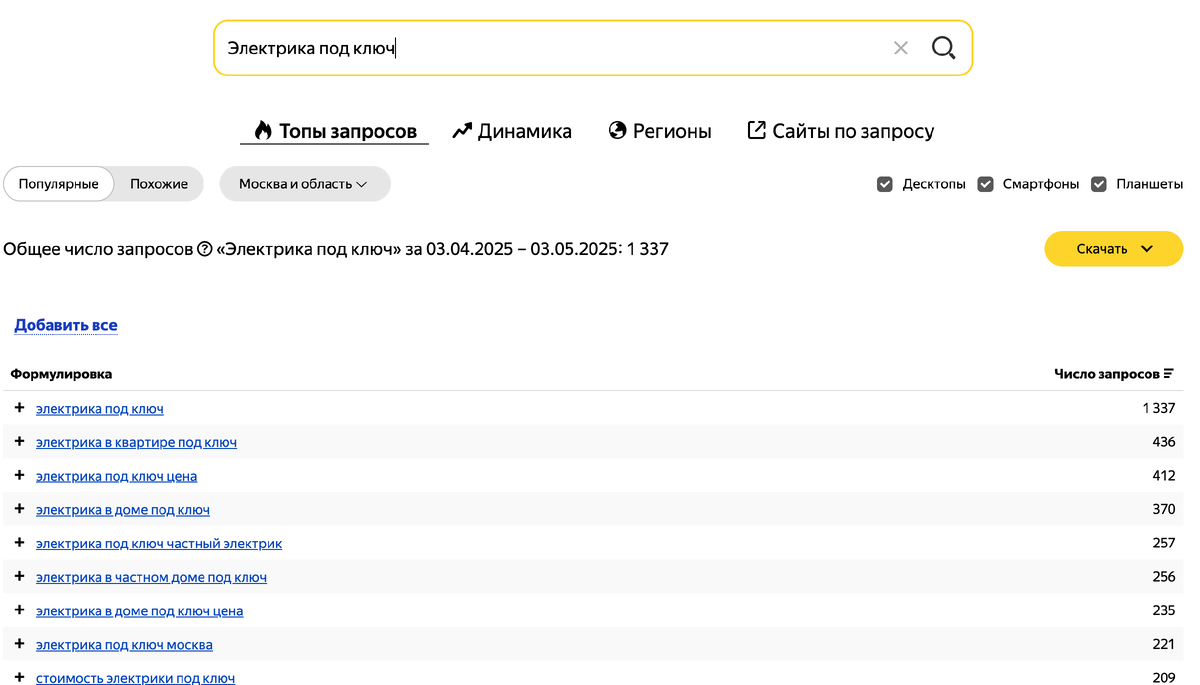This screenshot has height=685, width=1200.
Task: Click the external link icon by Сайты по запросу
Action: click(x=757, y=130)
